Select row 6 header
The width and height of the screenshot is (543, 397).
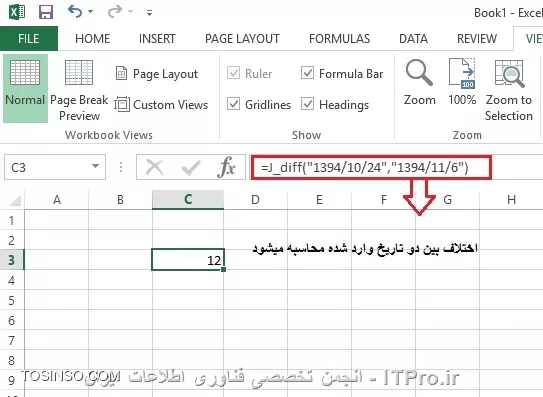[12, 320]
